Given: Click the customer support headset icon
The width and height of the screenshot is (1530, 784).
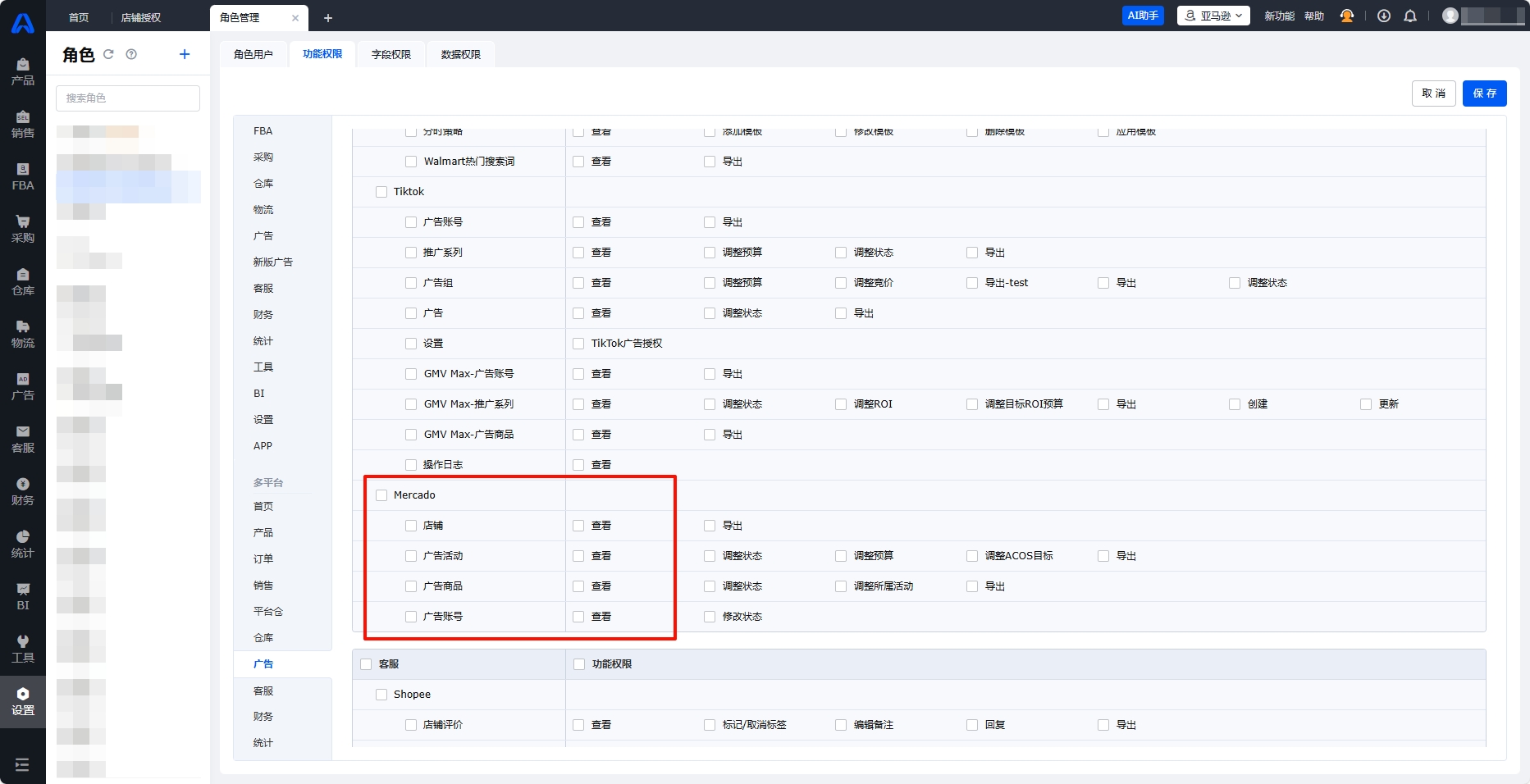Looking at the screenshot, I should (x=1347, y=16).
